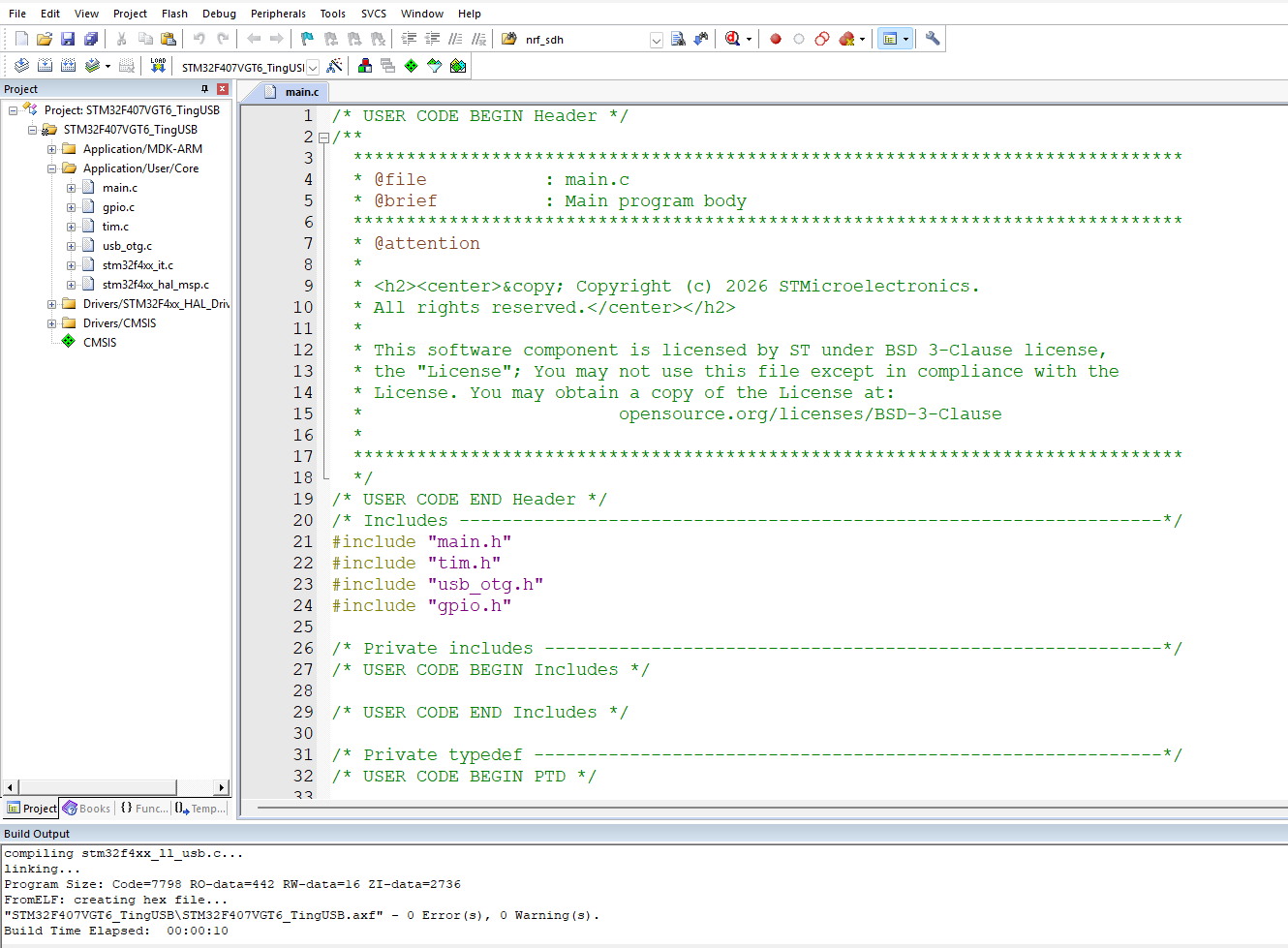This screenshot has height=948, width=1288.
Task: Expand usb_otg.c node in tree
Action: pyautogui.click(x=71, y=246)
